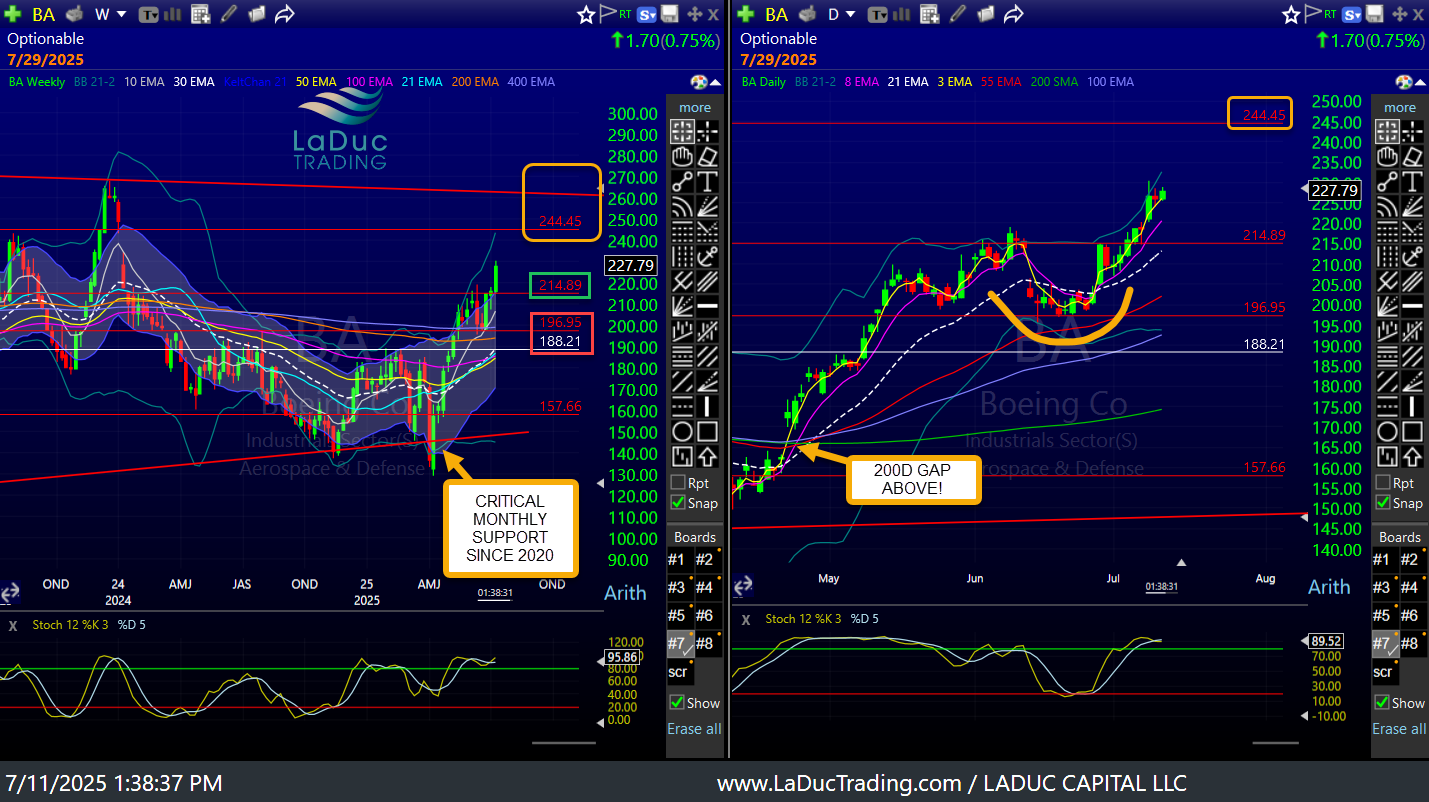Select the rectangle tool on daily chart toolbar
1429x802 pixels.
click(1412, 431)
